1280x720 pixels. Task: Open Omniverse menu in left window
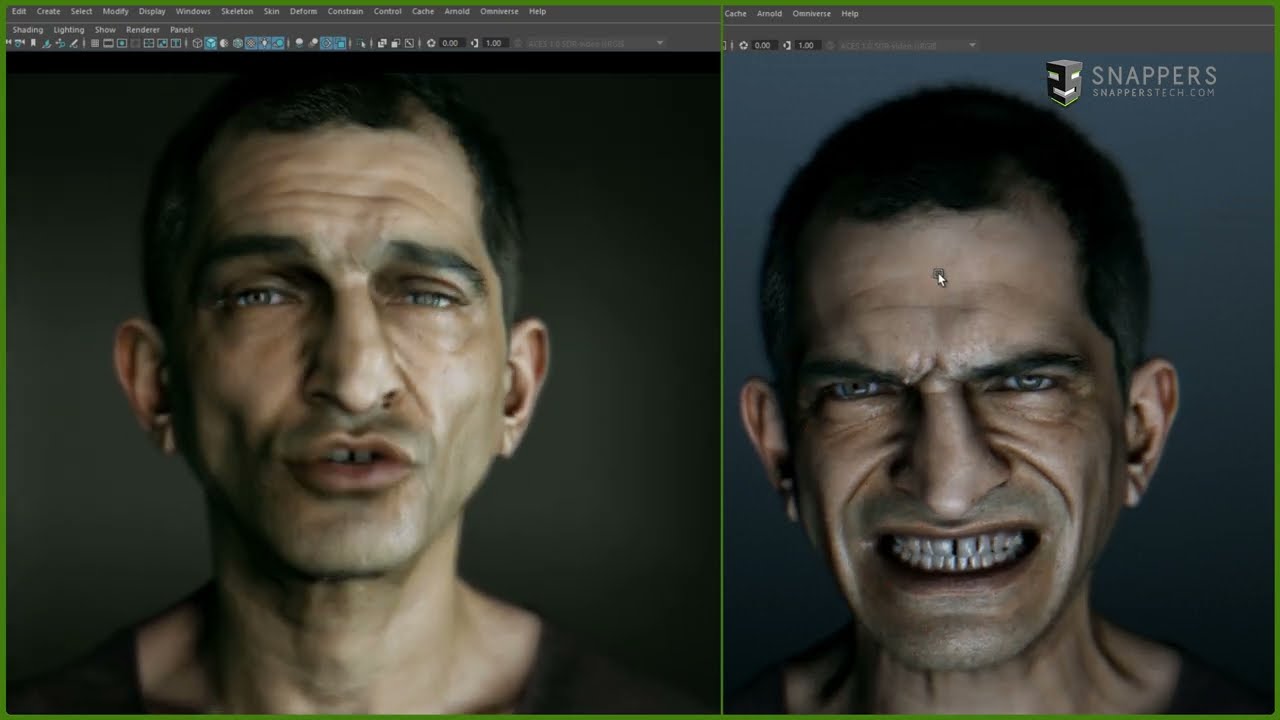pyautogui.click(x=499, y=12)
